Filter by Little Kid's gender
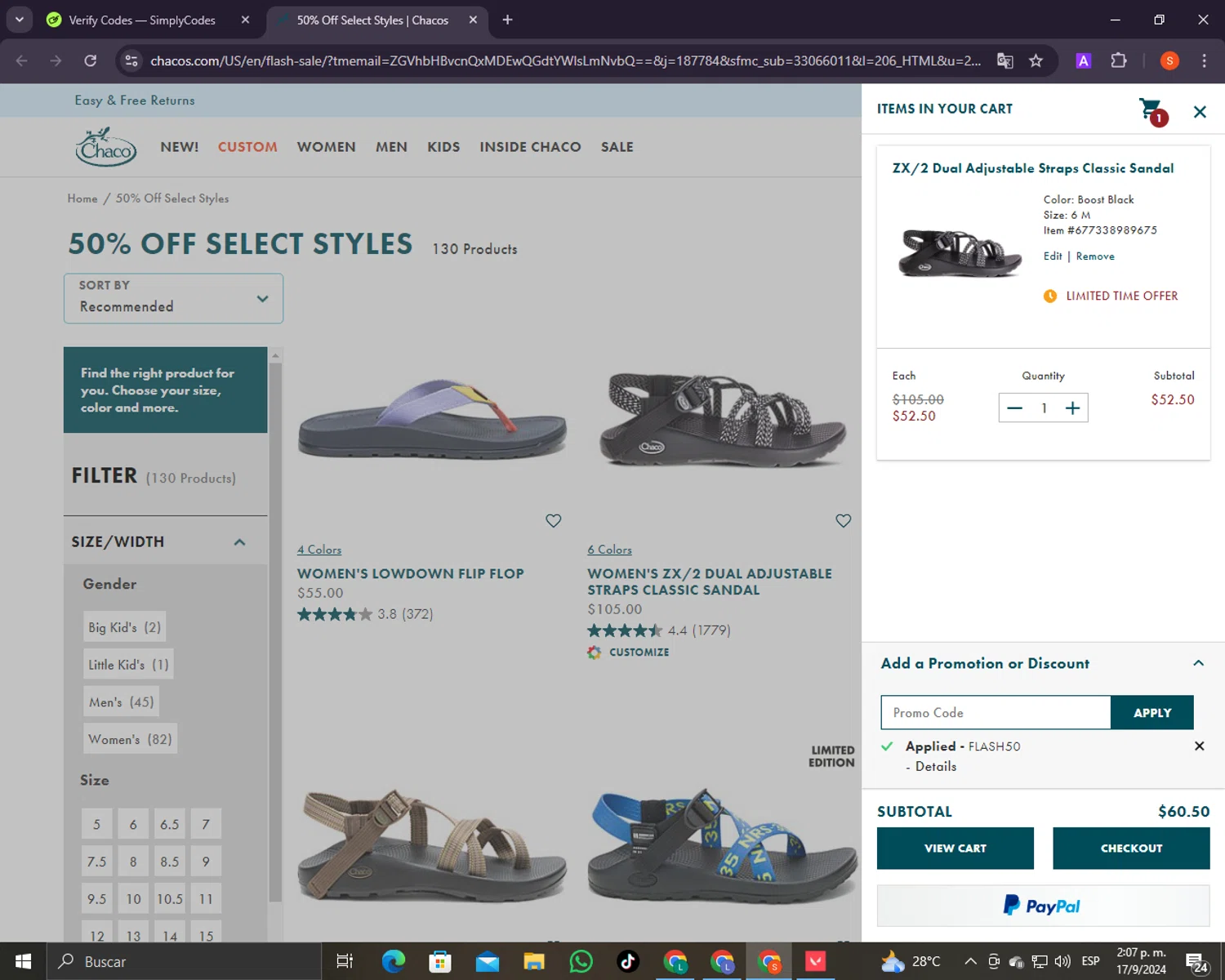 [x=128, y=665]
